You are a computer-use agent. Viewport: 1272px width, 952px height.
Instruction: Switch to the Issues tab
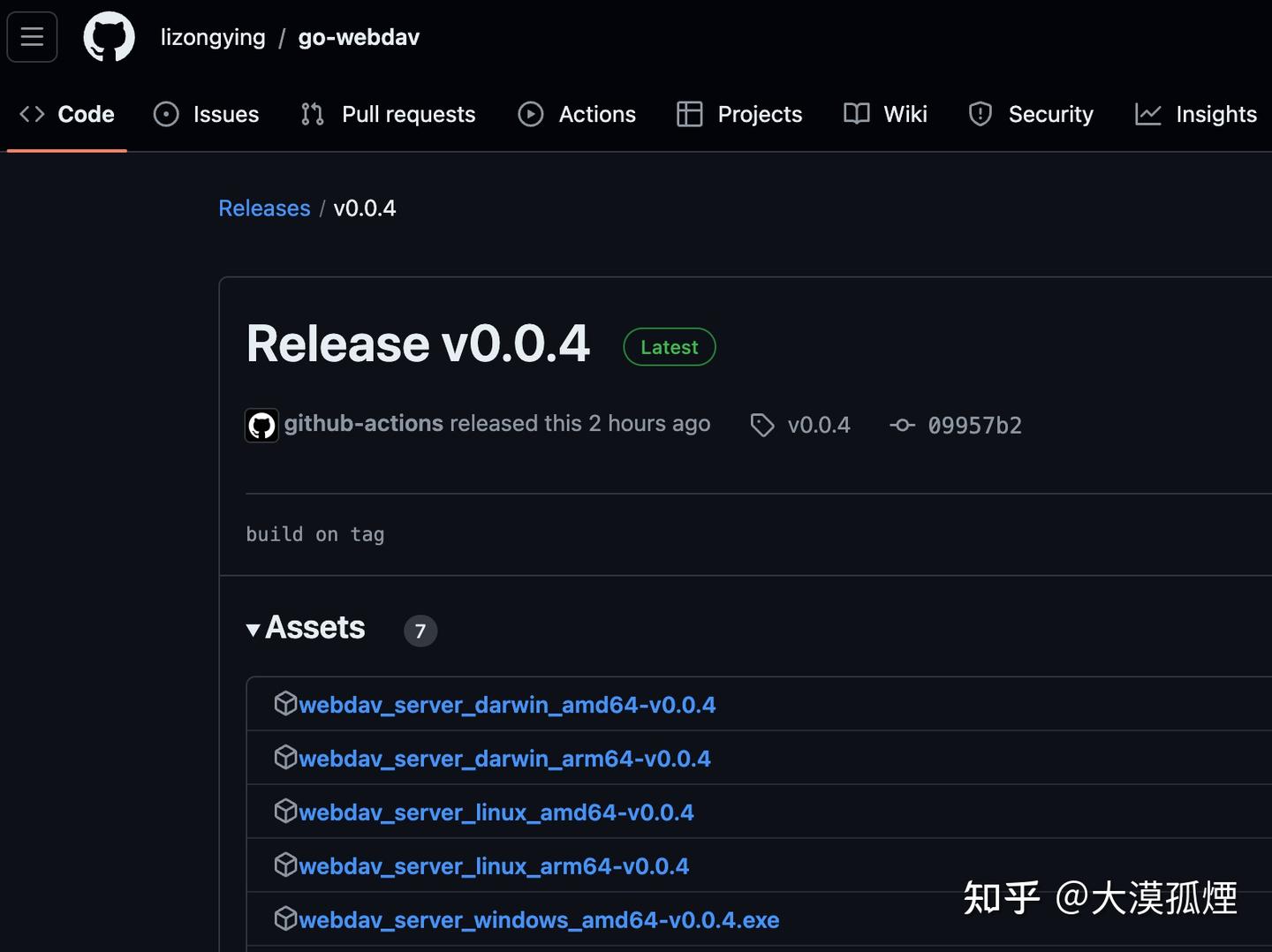click(x=207, y=114)
